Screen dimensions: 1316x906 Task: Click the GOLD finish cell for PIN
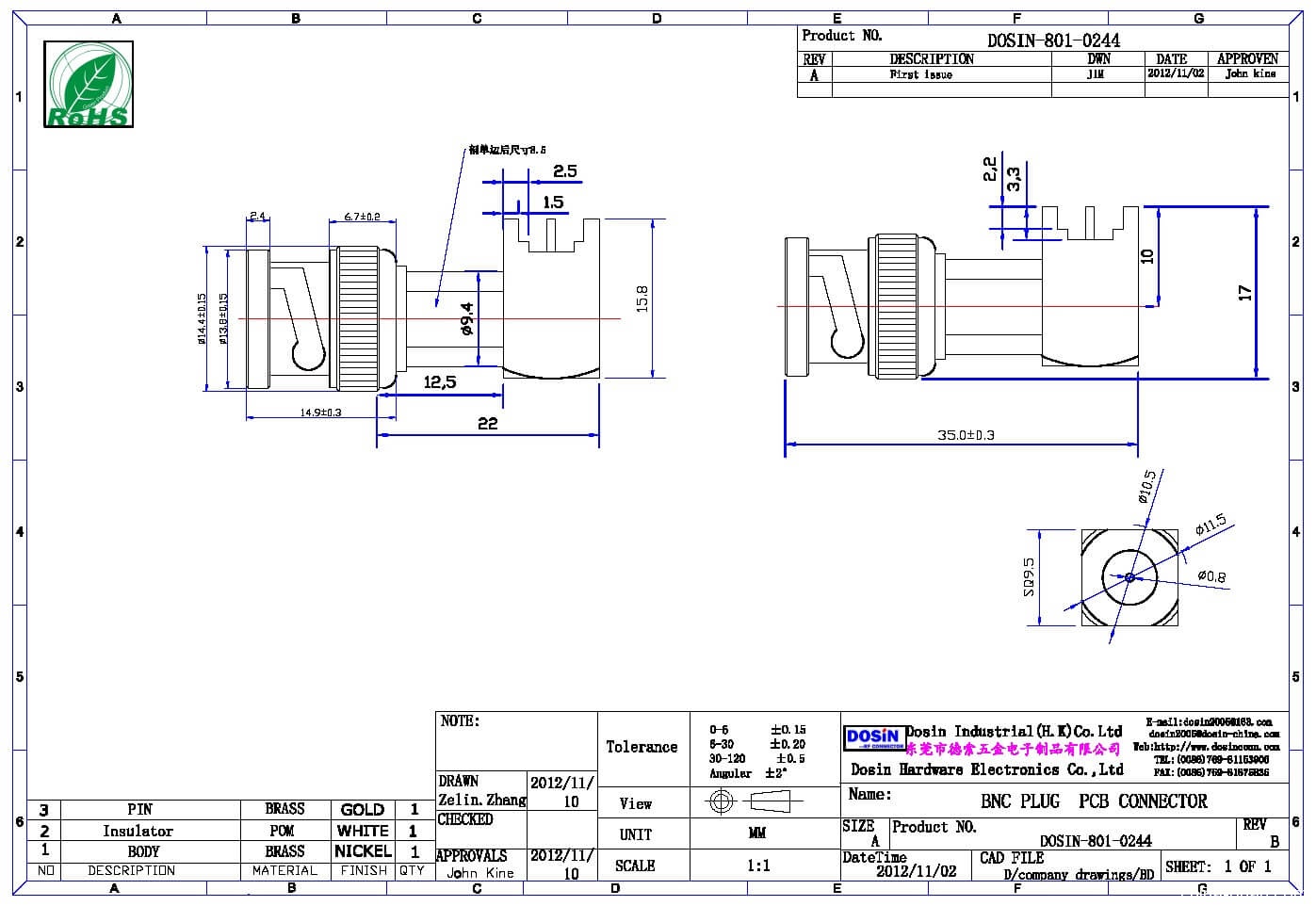[x=362, y=810]
